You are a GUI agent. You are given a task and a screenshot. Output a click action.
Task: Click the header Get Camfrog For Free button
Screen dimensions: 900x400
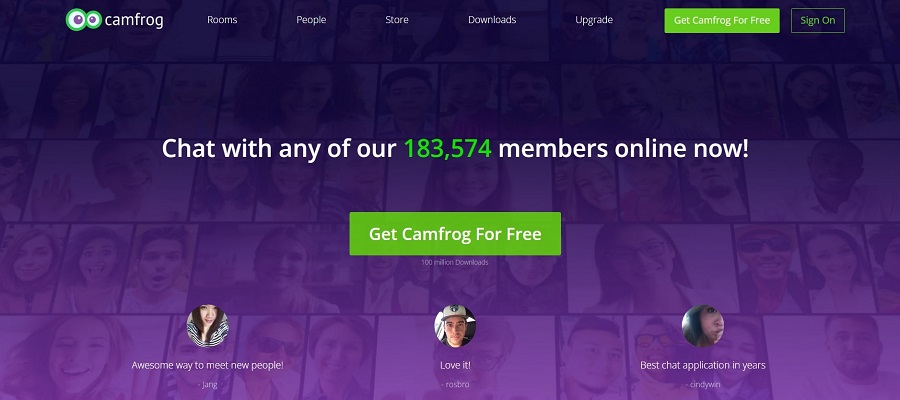(x=722, y=20)
